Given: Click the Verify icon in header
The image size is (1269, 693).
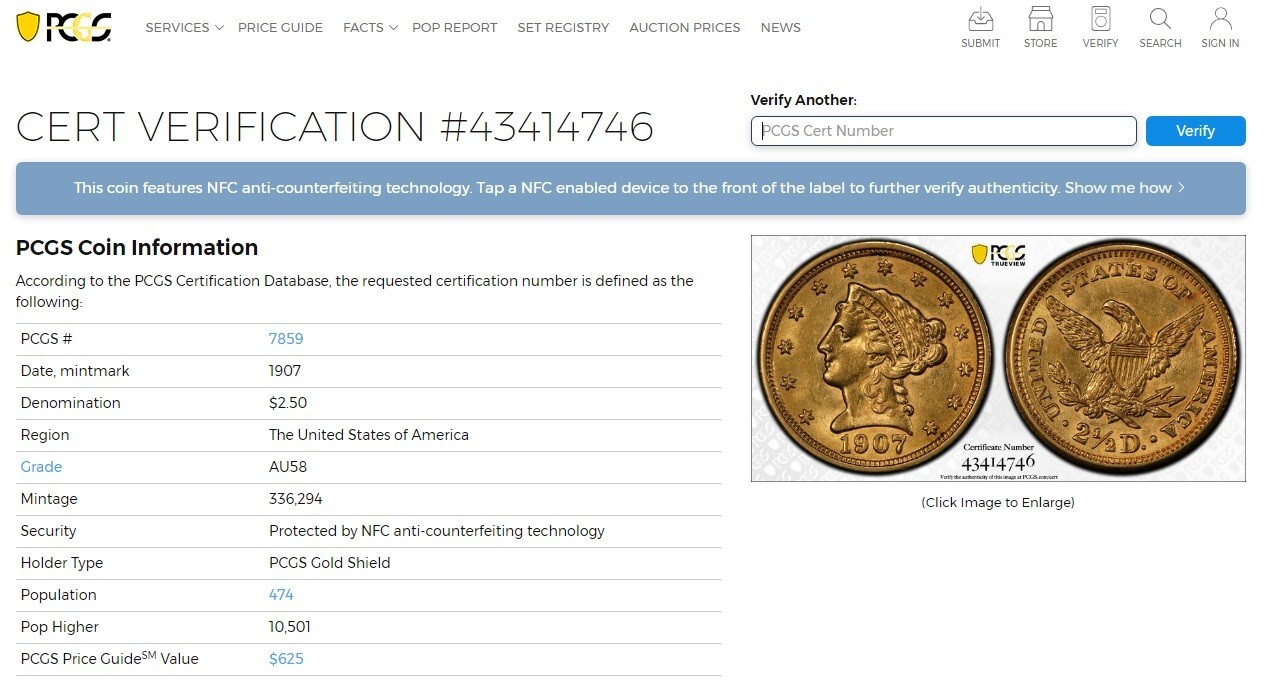Looking at the screenshot, I should pyautogui.click(x=1100, y=19).
